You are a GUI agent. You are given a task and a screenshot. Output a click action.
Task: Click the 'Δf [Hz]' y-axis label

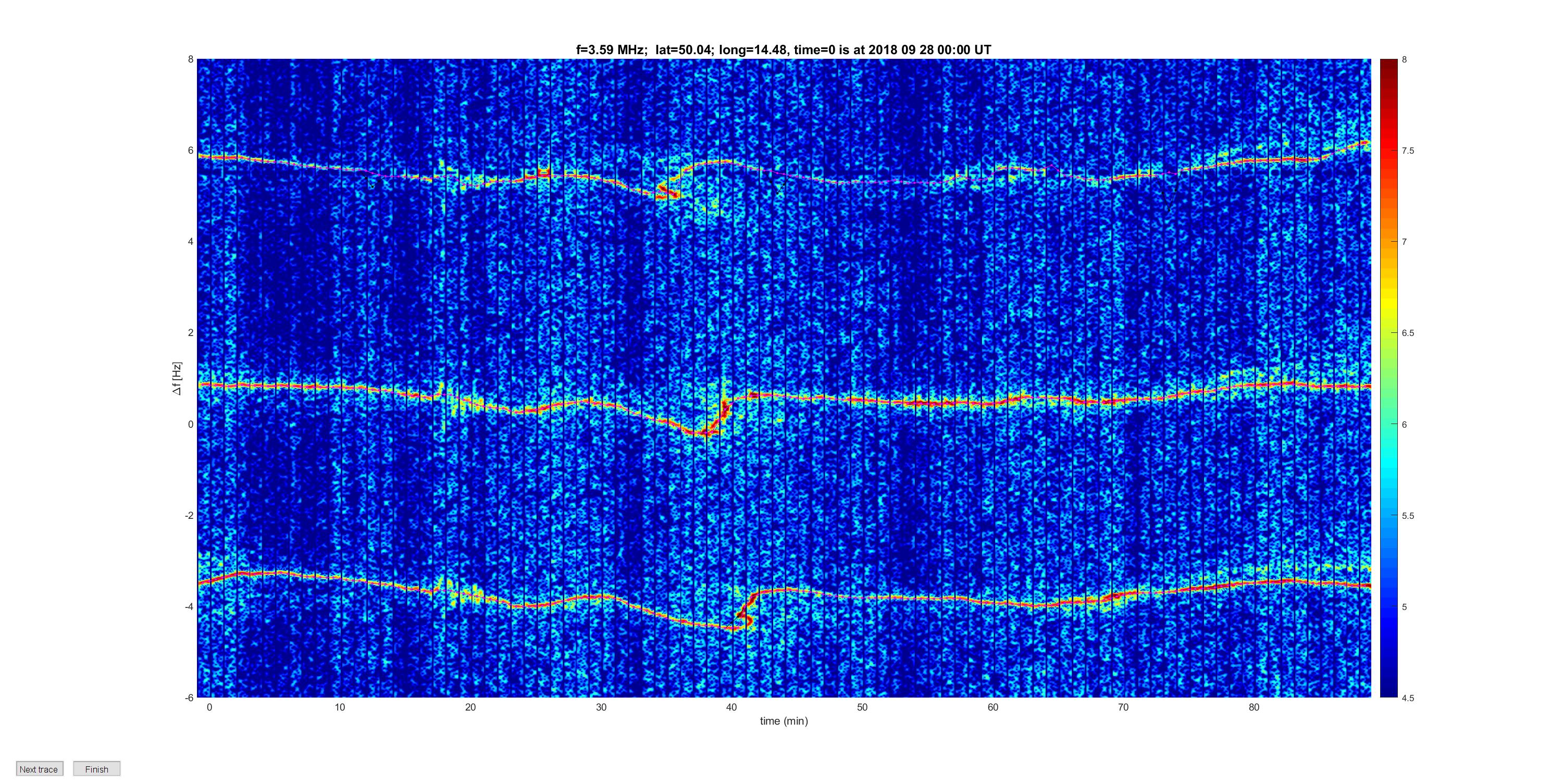(x=177, y=378)
